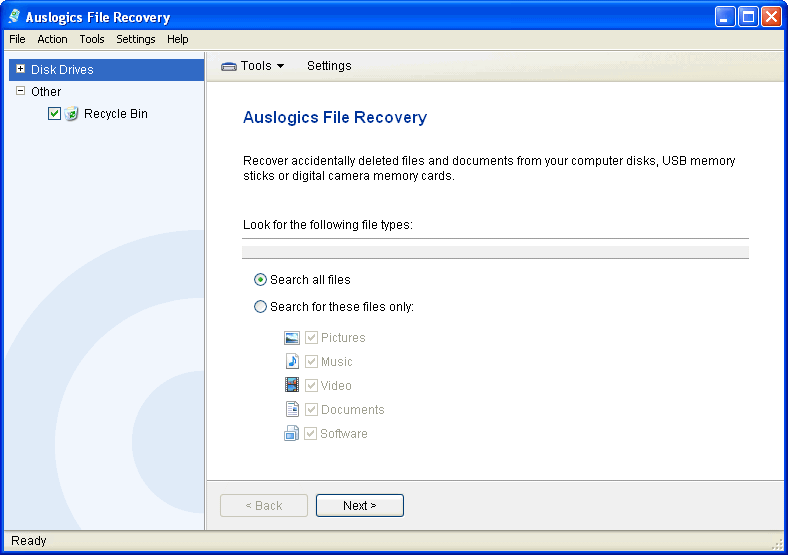This screenshot has width=788, height=555.
Task: Open the Help menu
Action: [x=178, y=39]
